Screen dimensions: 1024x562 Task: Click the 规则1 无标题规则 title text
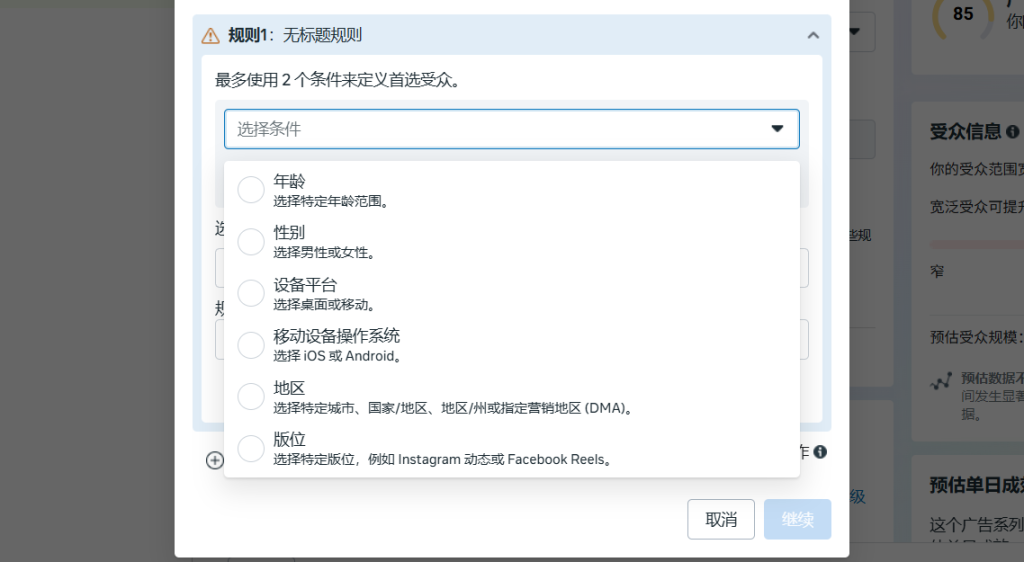coord(295,36)
